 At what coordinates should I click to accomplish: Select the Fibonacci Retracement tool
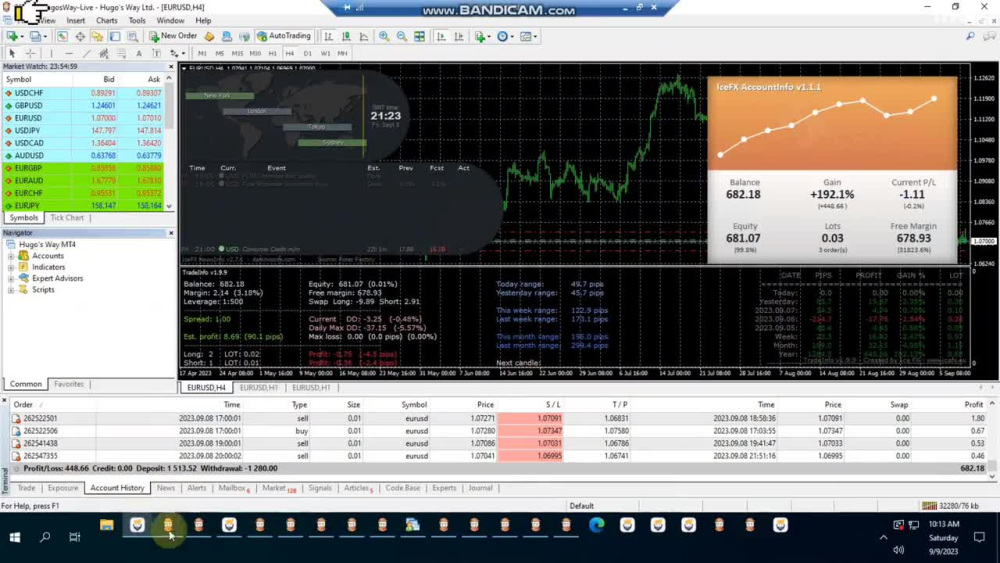tap(121, 54)
